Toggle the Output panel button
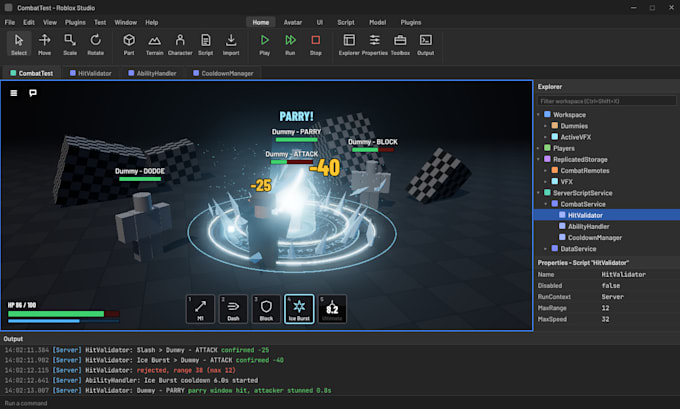 pyautogui.click(x=426, y=44)
